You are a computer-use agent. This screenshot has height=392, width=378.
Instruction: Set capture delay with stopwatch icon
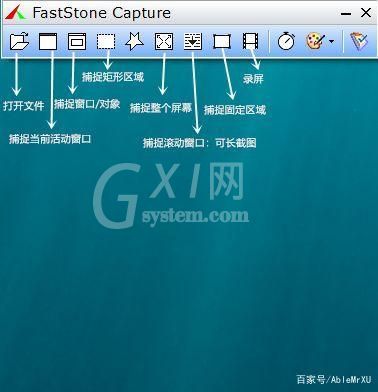(x=286, y=41)
